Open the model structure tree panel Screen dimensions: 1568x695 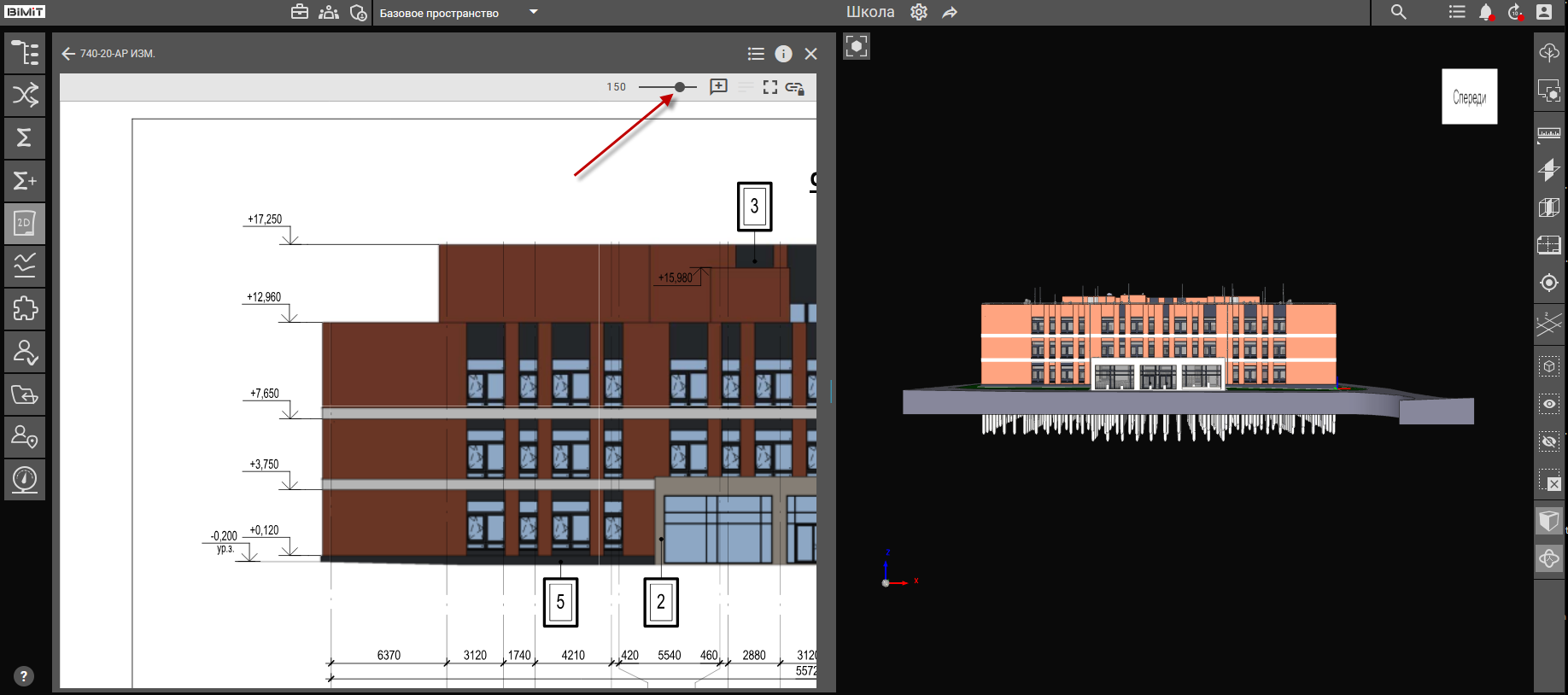(x=25, y=53)
